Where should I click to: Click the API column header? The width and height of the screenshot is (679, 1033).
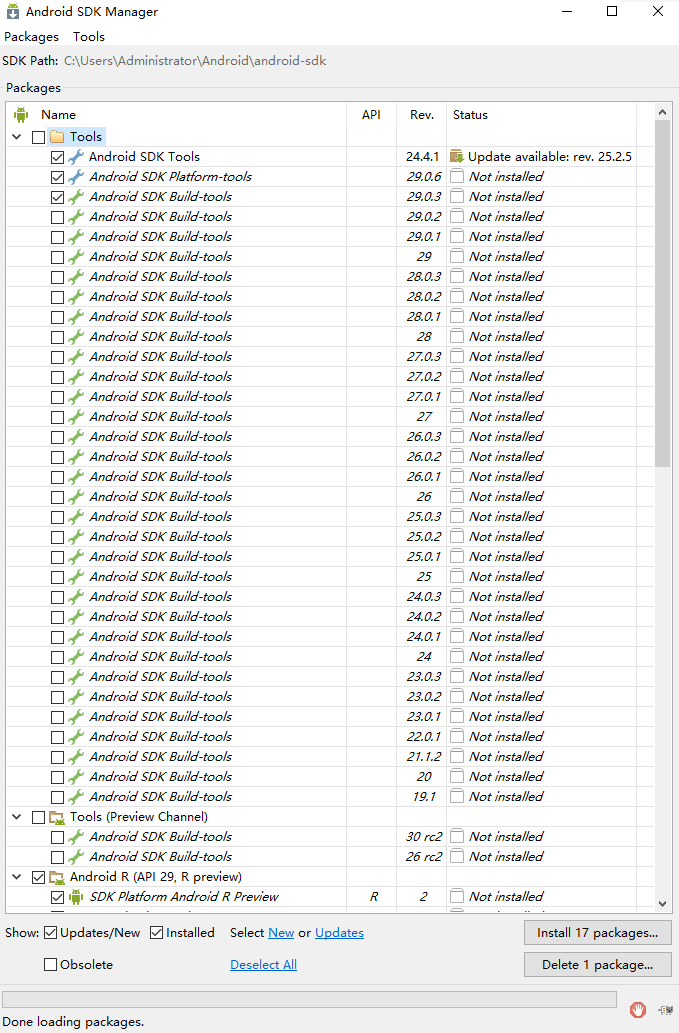[x=371, y=115]
